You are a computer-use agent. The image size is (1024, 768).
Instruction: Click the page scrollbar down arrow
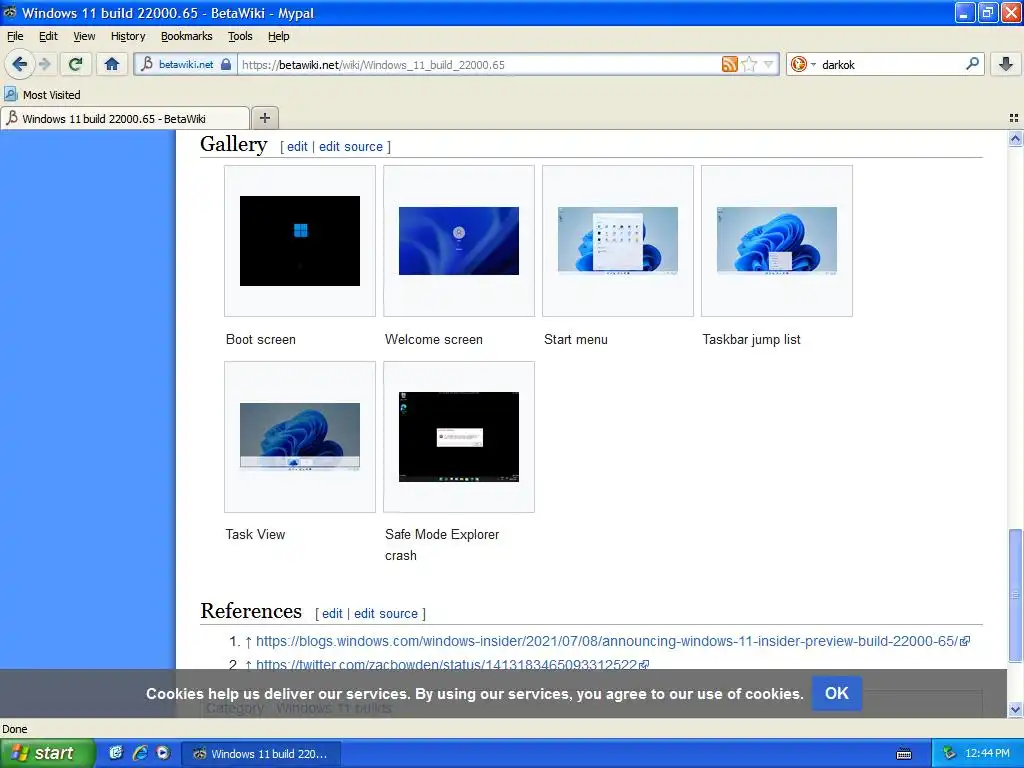coord(1015,709)
